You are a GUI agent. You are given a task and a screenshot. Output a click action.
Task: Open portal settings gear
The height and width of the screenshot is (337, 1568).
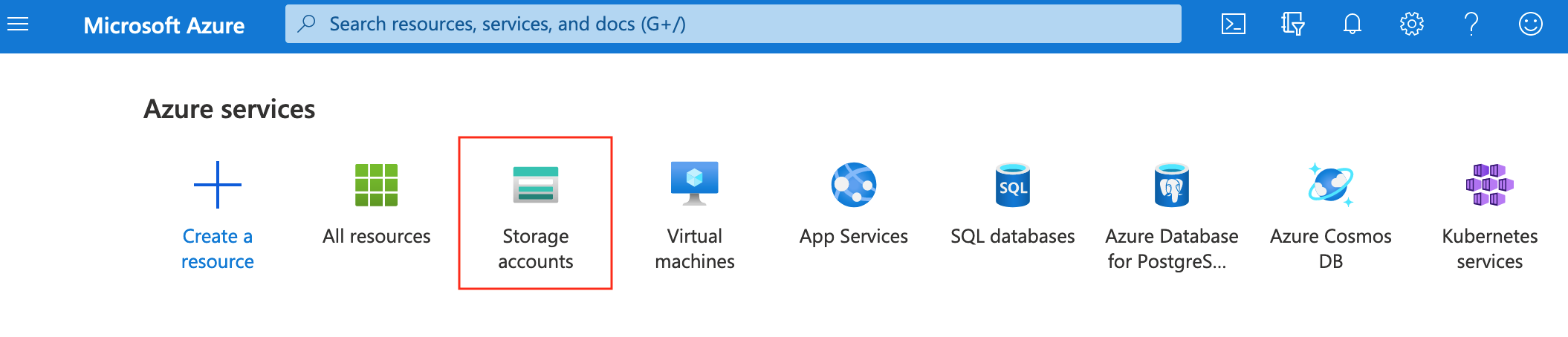1412,24
